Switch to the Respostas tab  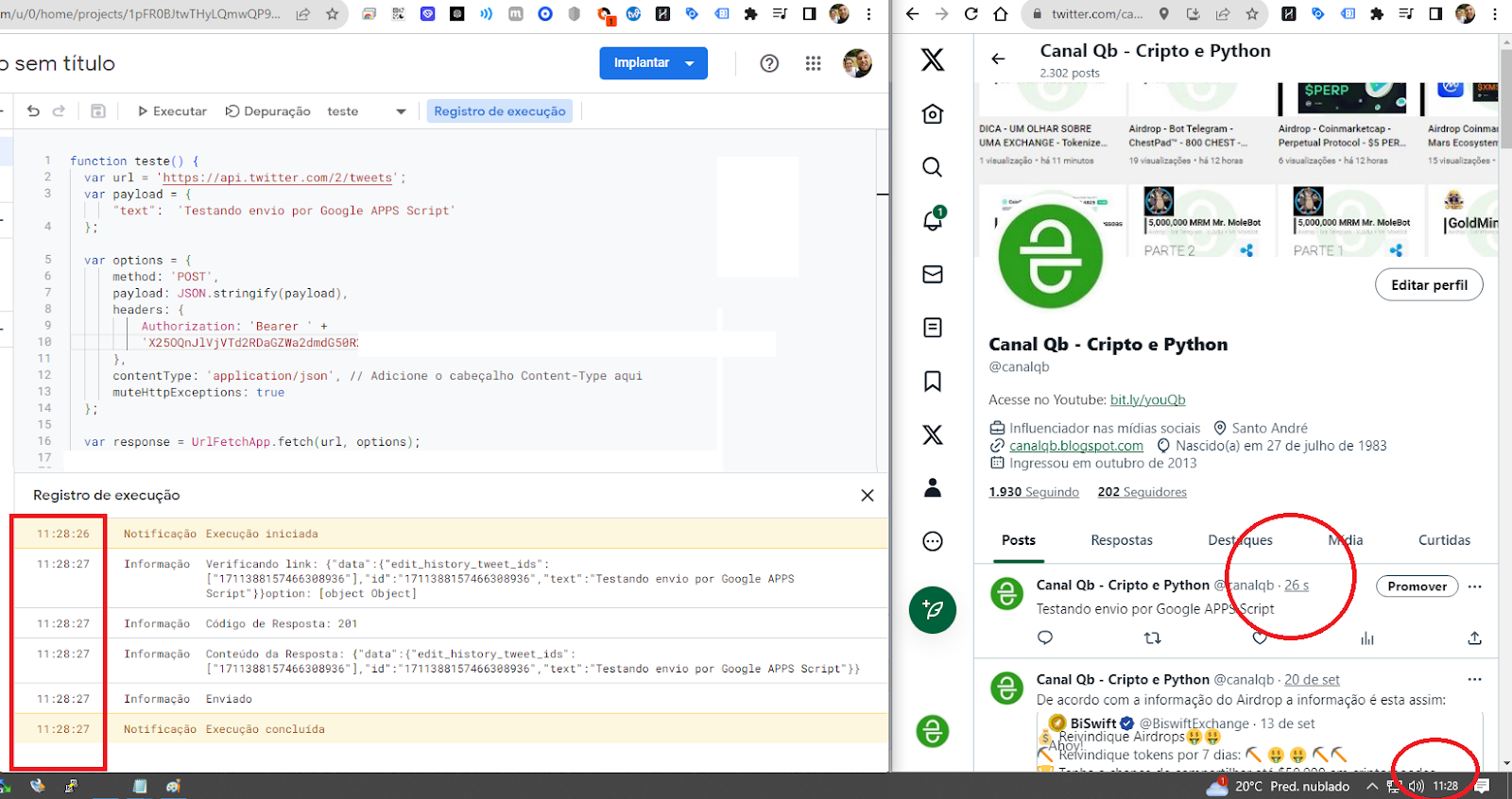point(1122,540)
